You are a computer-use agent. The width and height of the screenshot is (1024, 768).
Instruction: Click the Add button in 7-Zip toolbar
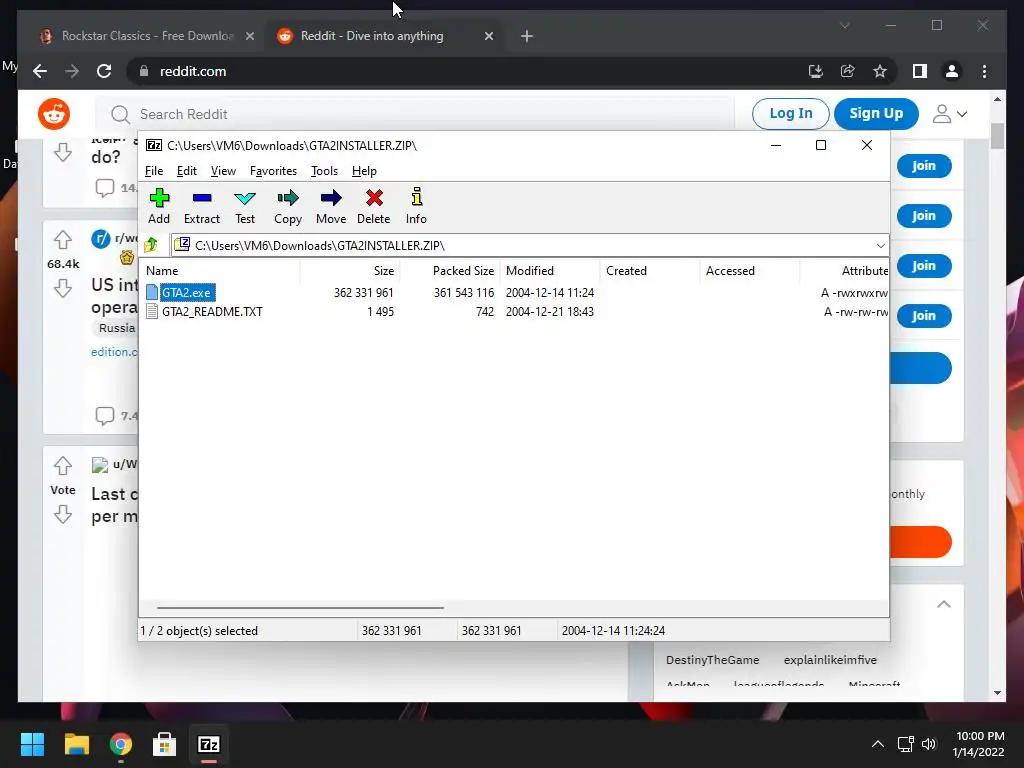pyautogui.click(x=159, y=206)
